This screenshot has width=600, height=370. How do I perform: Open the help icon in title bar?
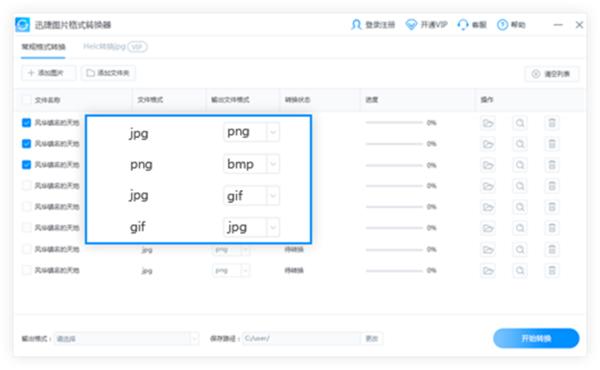[502, 25]
